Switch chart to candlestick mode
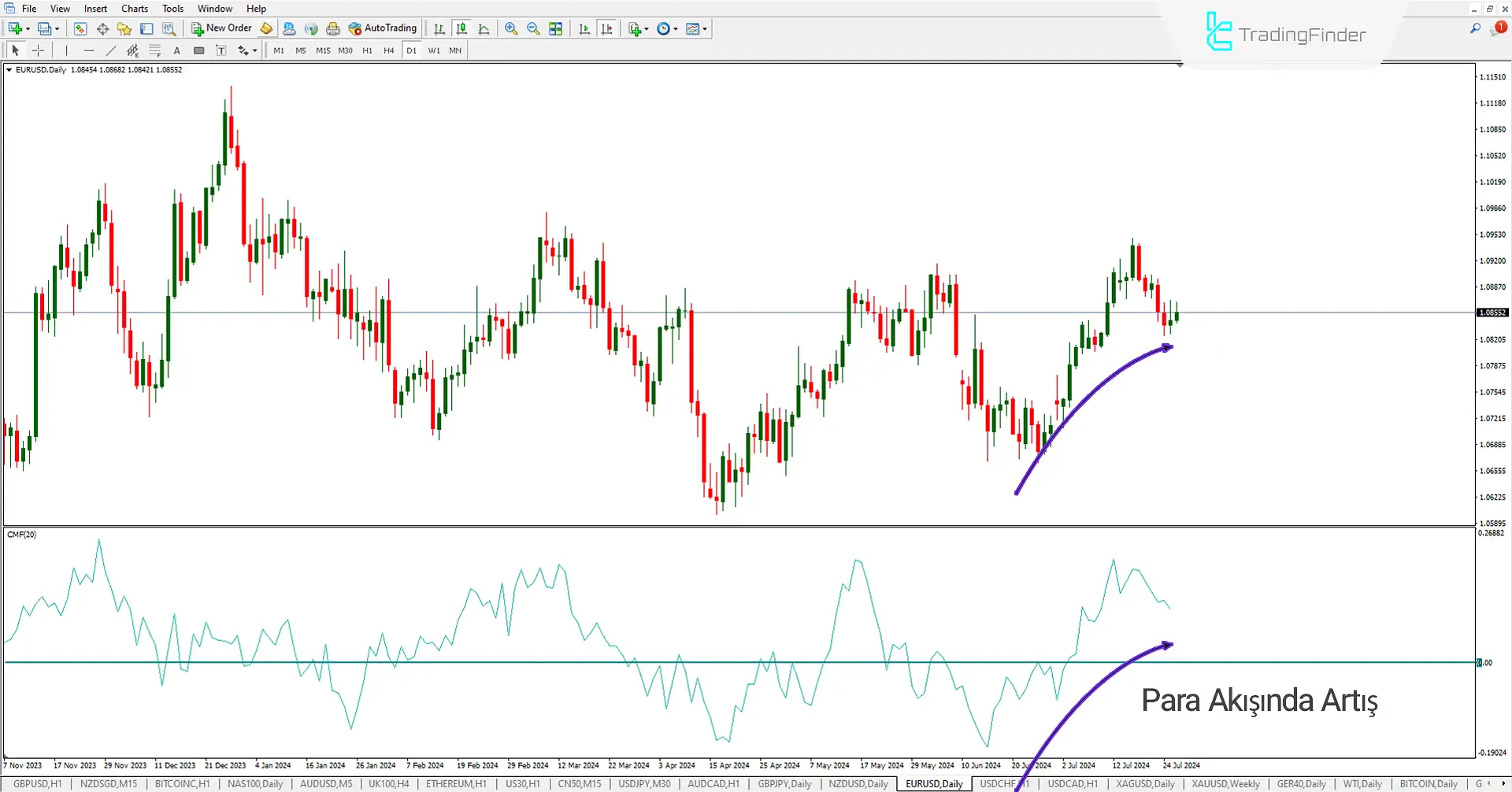The image size is (1512, 792). pos(461,28)
